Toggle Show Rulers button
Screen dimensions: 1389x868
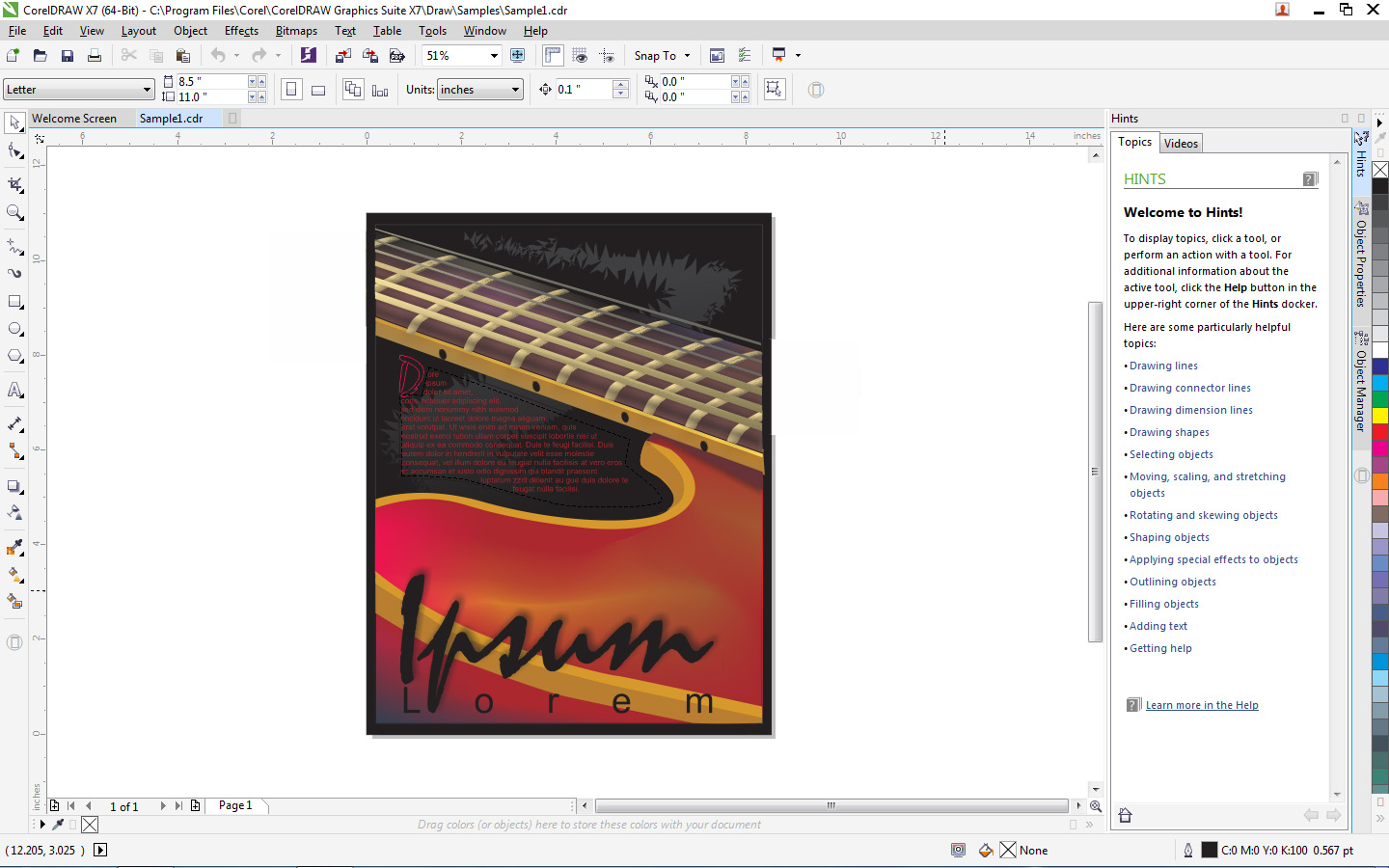(x=553, y=56)
